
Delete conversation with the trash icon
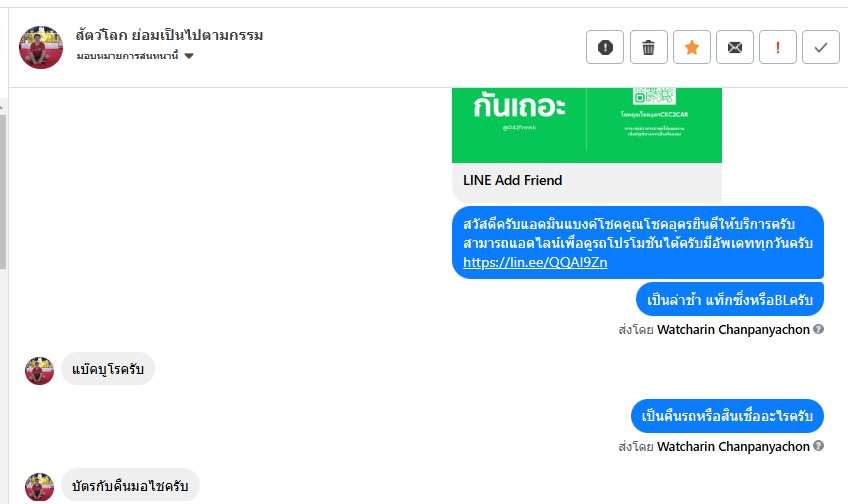click(x=648, y=47)
